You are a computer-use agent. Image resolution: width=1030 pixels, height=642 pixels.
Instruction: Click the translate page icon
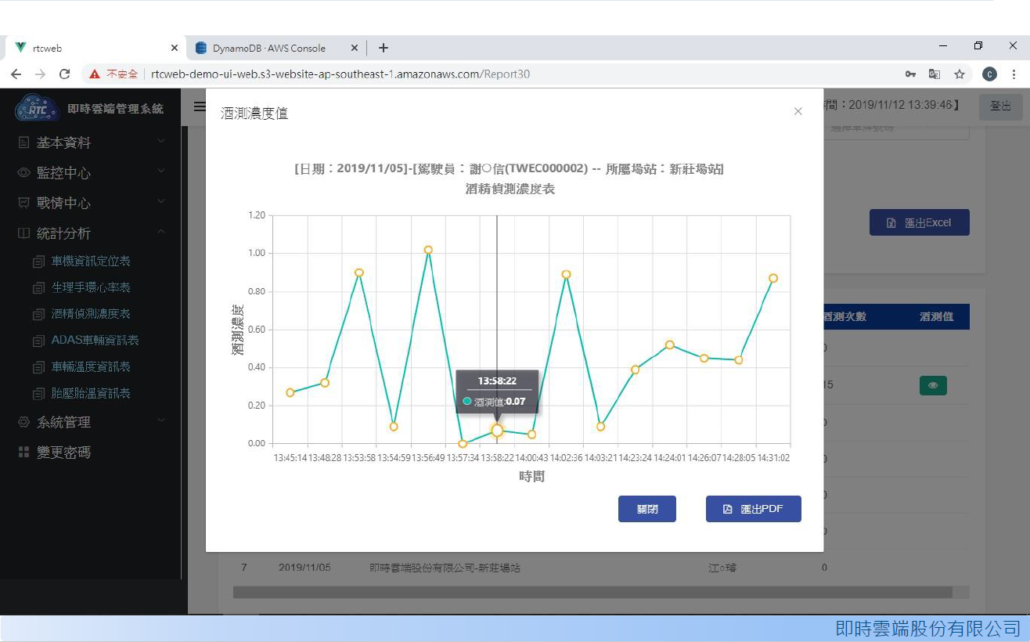[x=934, y=74]
